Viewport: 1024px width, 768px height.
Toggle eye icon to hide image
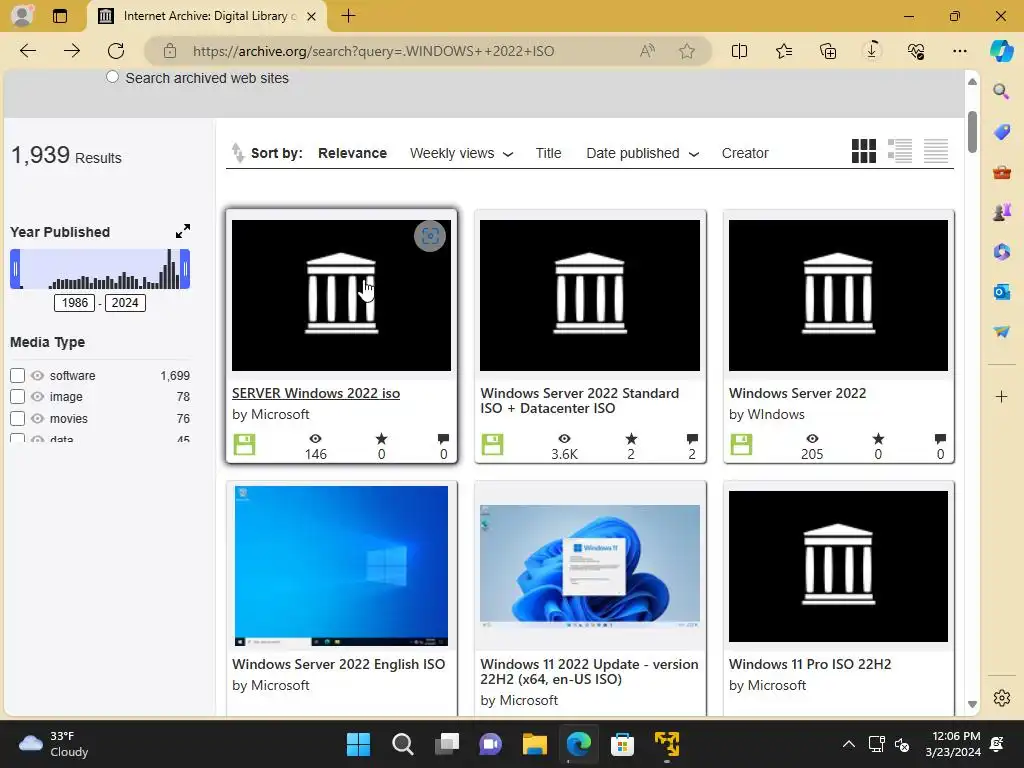pos(37,396)
